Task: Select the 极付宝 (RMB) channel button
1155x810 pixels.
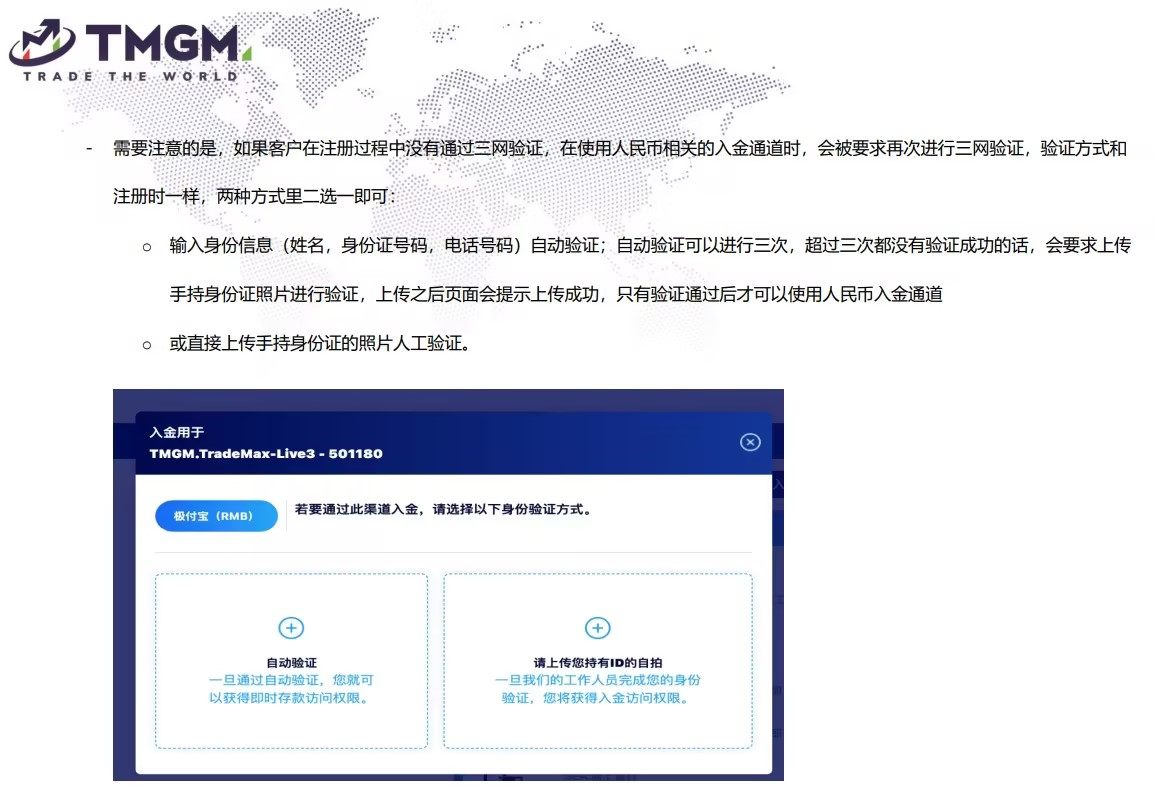Action: (x=216, y=516)
